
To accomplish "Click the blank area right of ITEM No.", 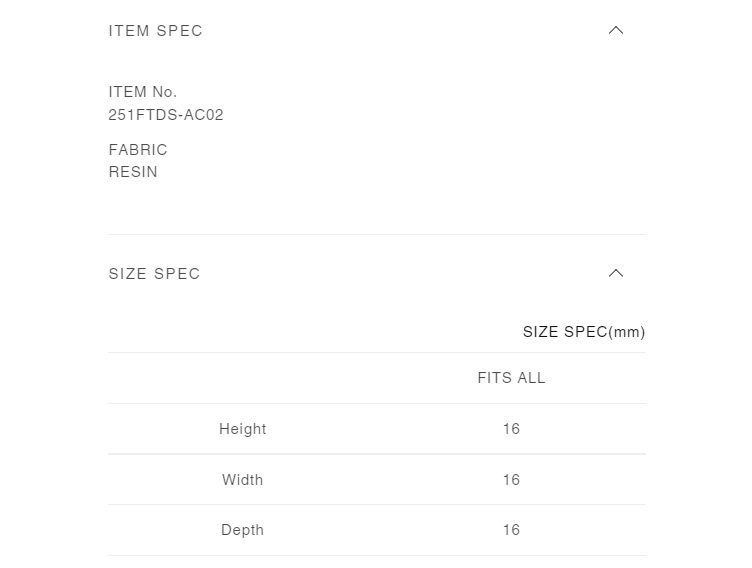I will point(411,92).
